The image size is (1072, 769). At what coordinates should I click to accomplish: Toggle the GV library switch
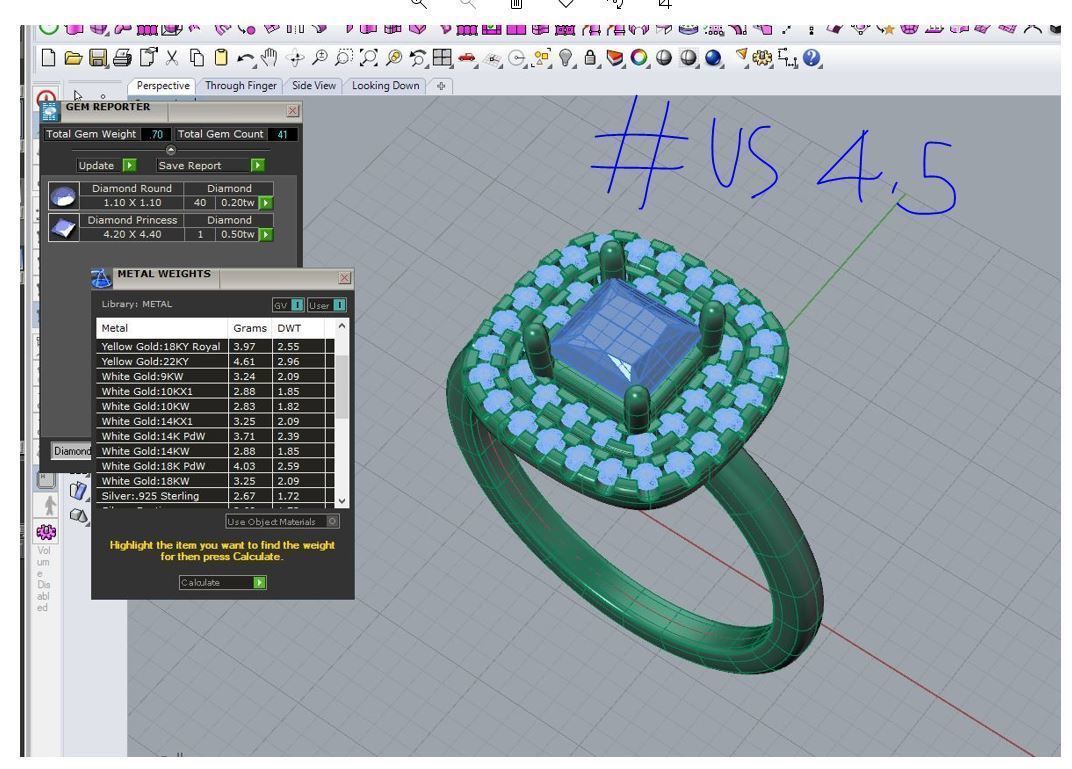click(288, 305)
